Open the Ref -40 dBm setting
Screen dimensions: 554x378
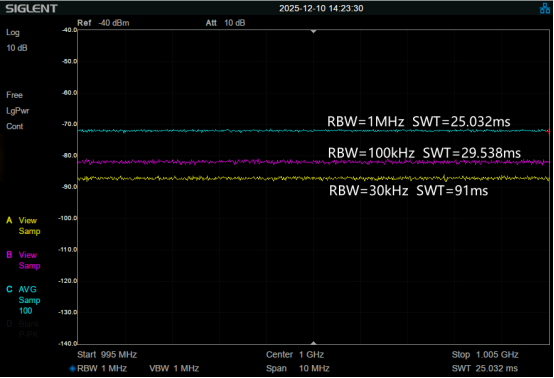[103, 23]
